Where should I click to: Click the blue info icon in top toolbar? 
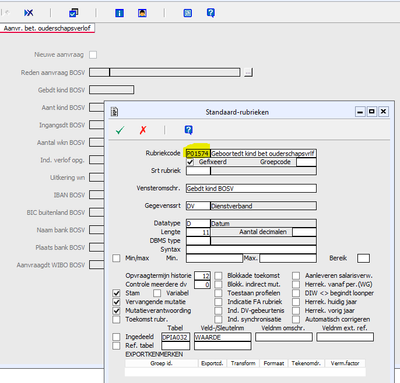(119, 13)
